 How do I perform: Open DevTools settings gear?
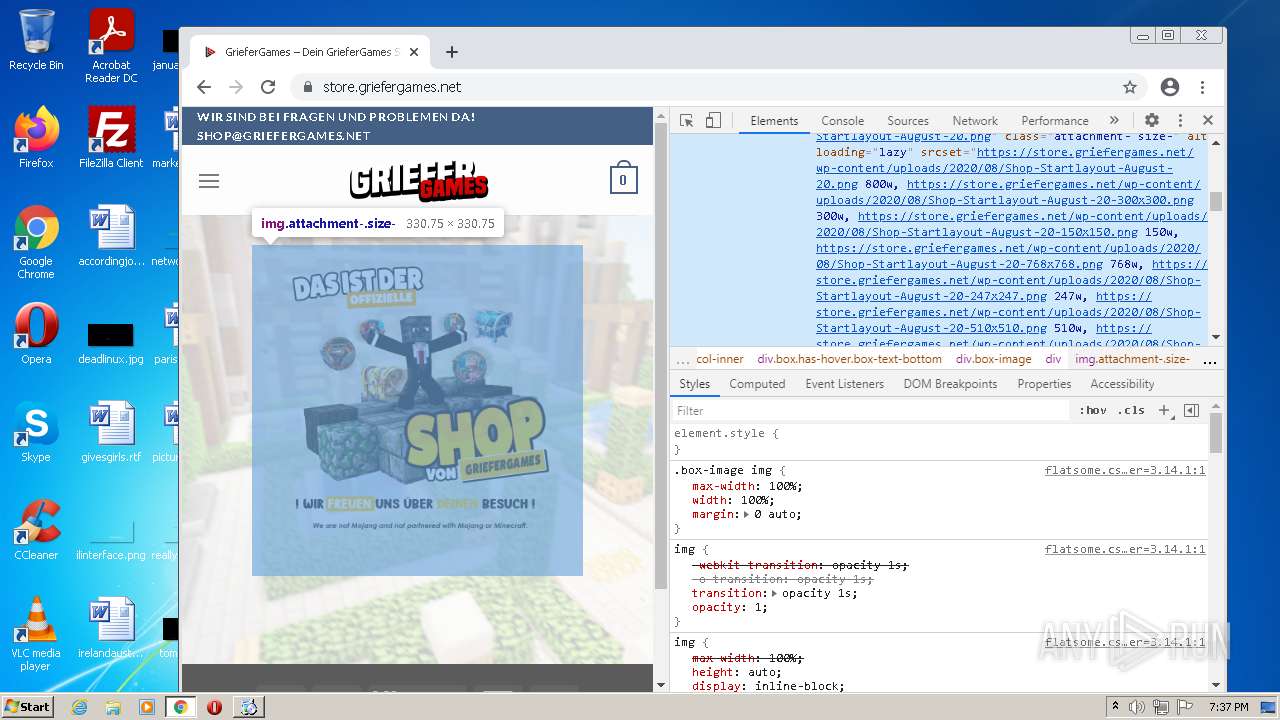click(x=1152, y=120)
